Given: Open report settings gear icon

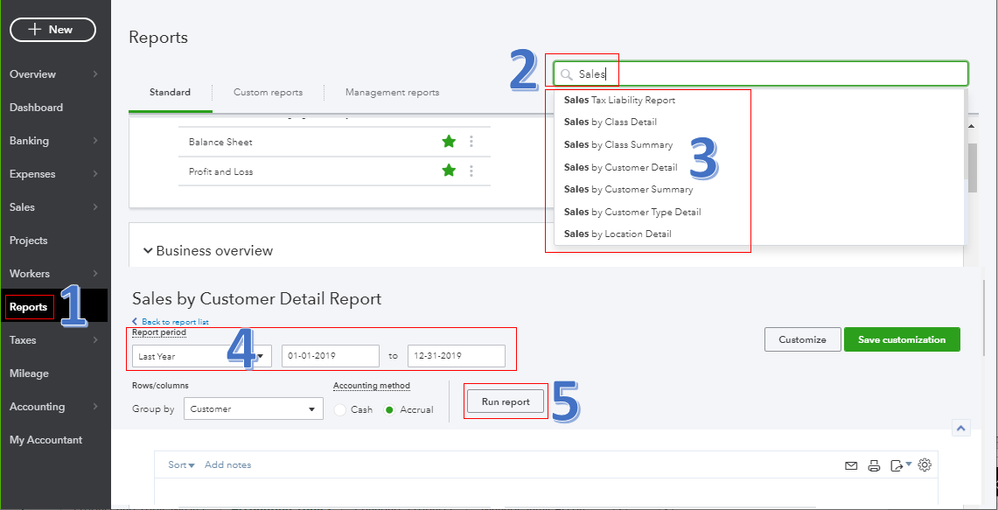Looking at the screenshot, I should pyautogui.click(x=925, y=465).
